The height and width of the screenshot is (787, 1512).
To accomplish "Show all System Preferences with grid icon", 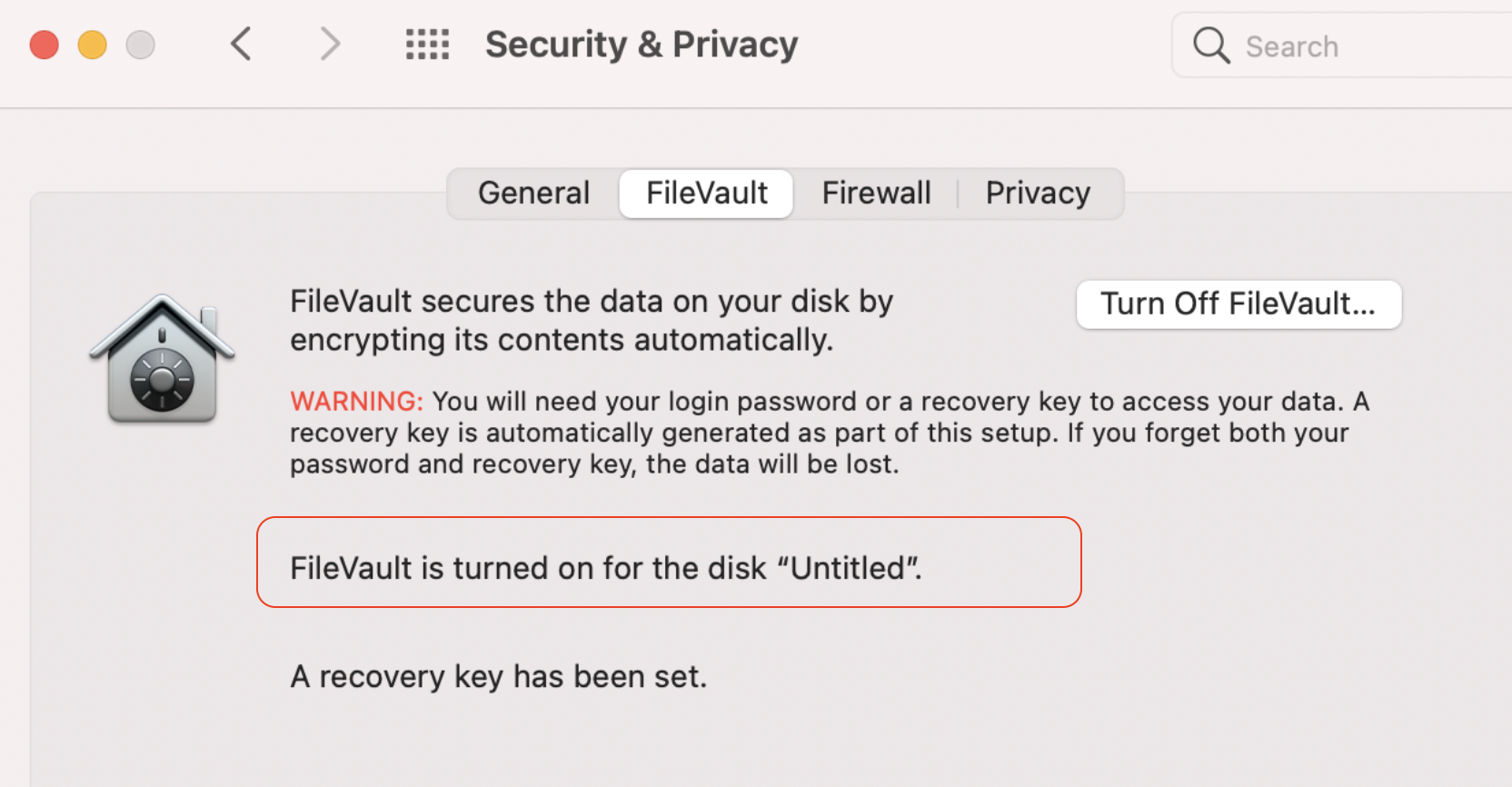I will [427, 45].
